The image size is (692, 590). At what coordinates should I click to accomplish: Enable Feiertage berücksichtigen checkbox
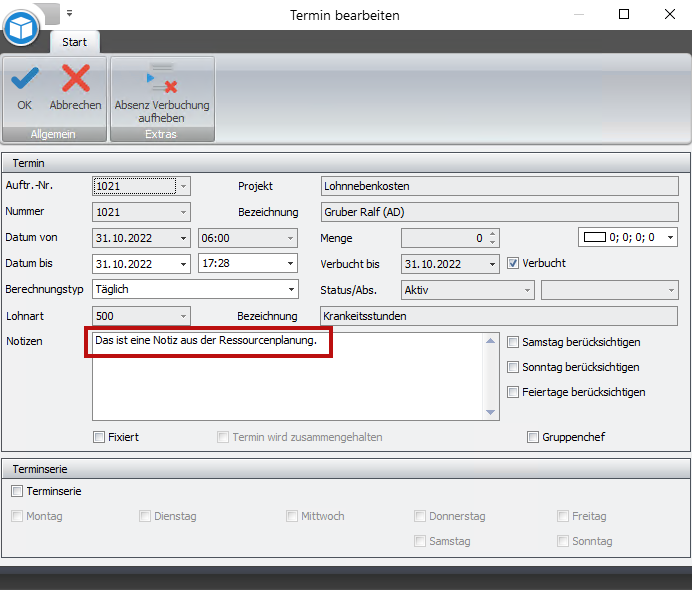[512, 392]
